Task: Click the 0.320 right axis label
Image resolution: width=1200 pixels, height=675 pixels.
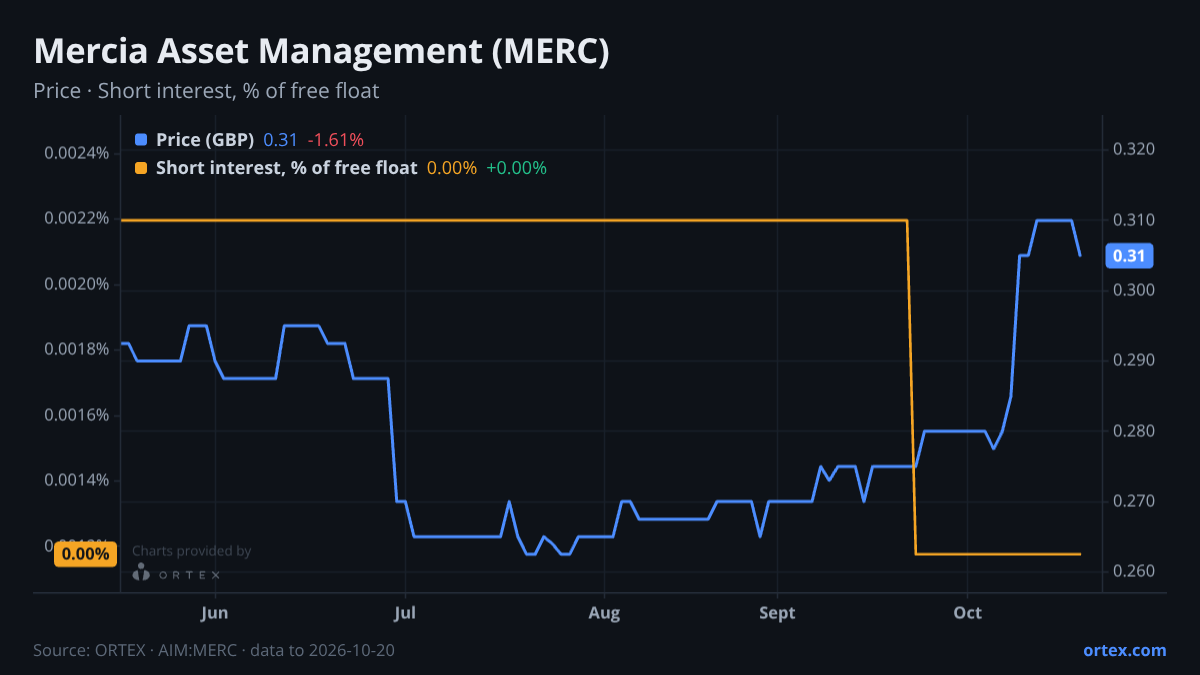Action: [1134, 149]
